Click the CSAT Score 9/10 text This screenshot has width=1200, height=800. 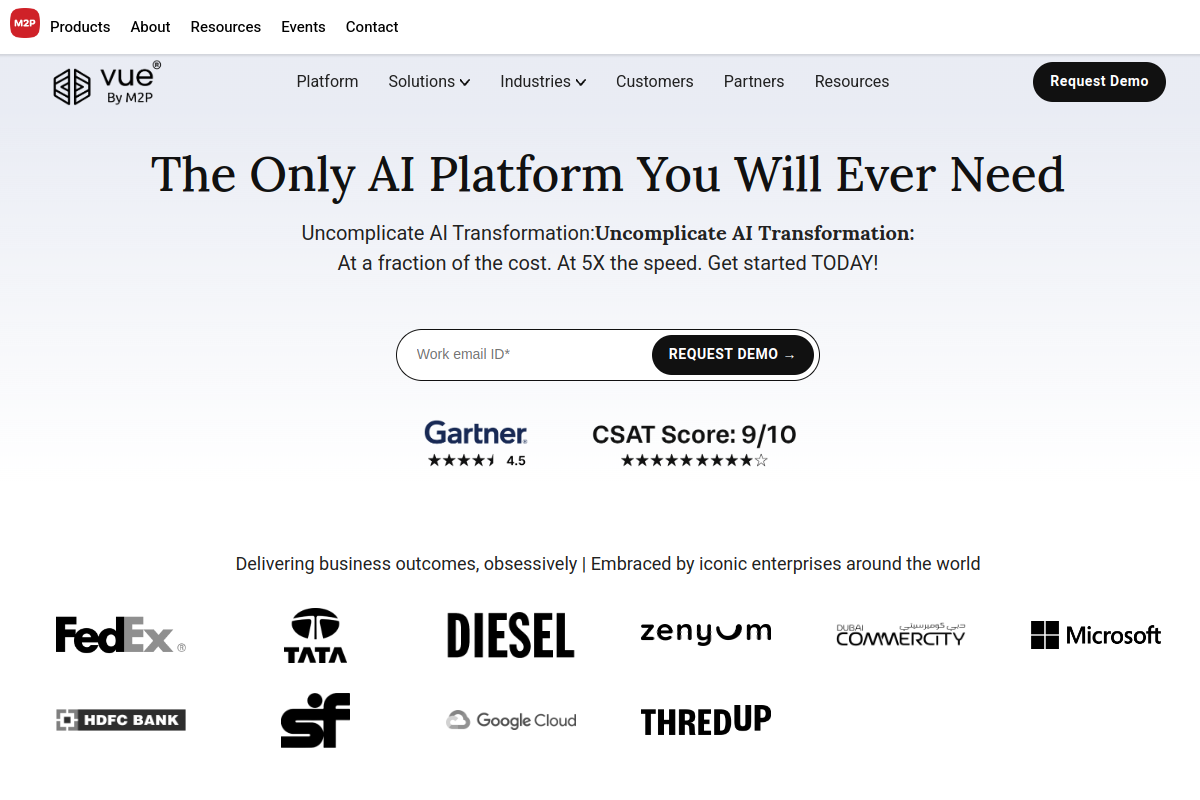coord(694,434)
